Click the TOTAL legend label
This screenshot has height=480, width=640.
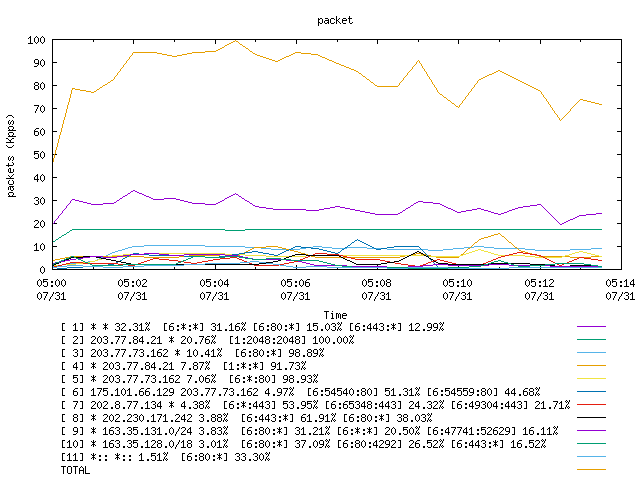(x=75, y=470)
